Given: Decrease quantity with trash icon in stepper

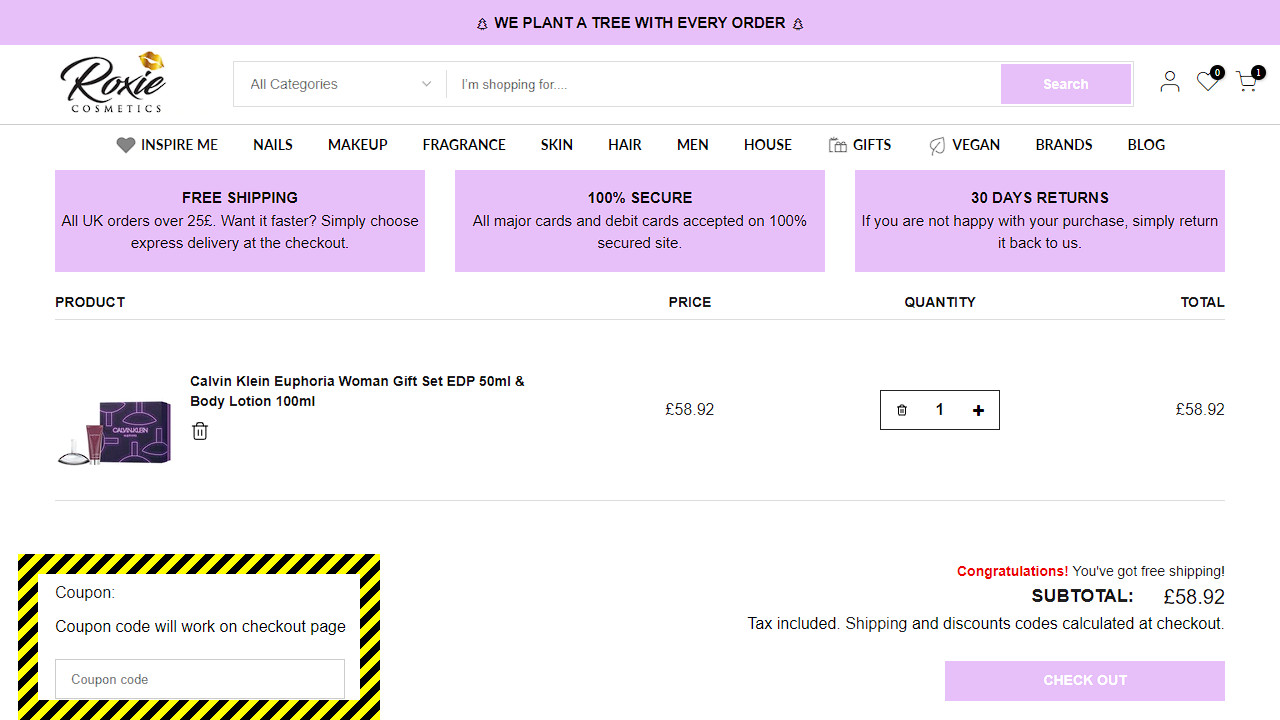Looking at the screenshot, I should pos(902,410).
